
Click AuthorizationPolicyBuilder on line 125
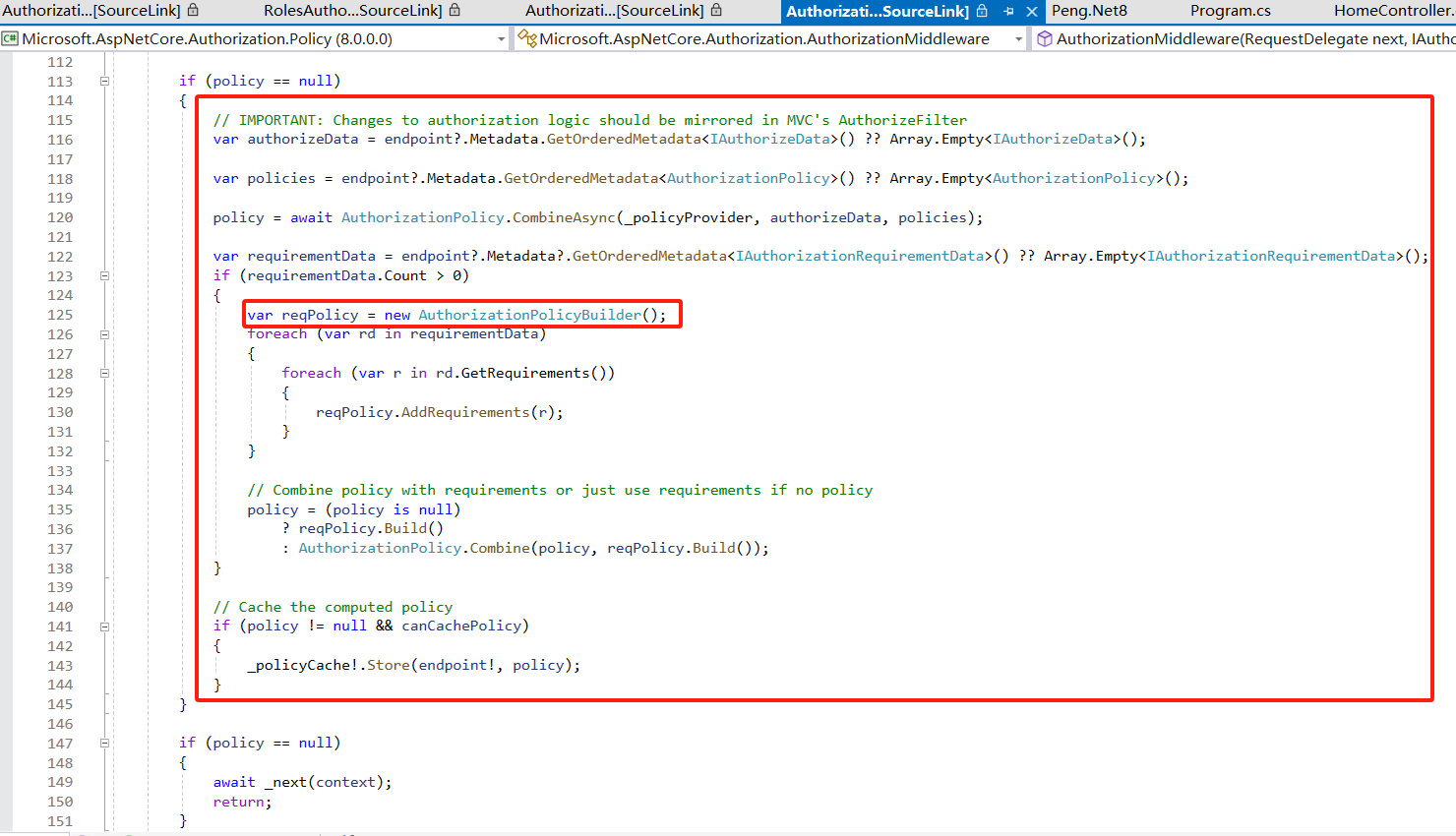click(x=530, y=315)
